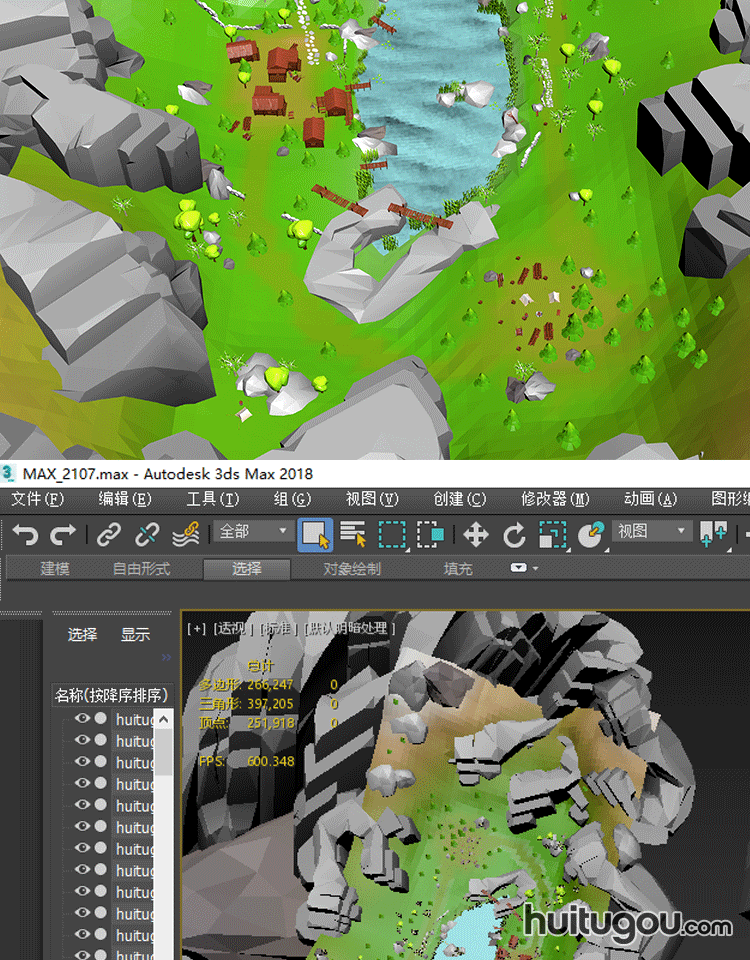750x960 pixels.
Task: Open the Select by Name list icon
Action: pos(353,534)
